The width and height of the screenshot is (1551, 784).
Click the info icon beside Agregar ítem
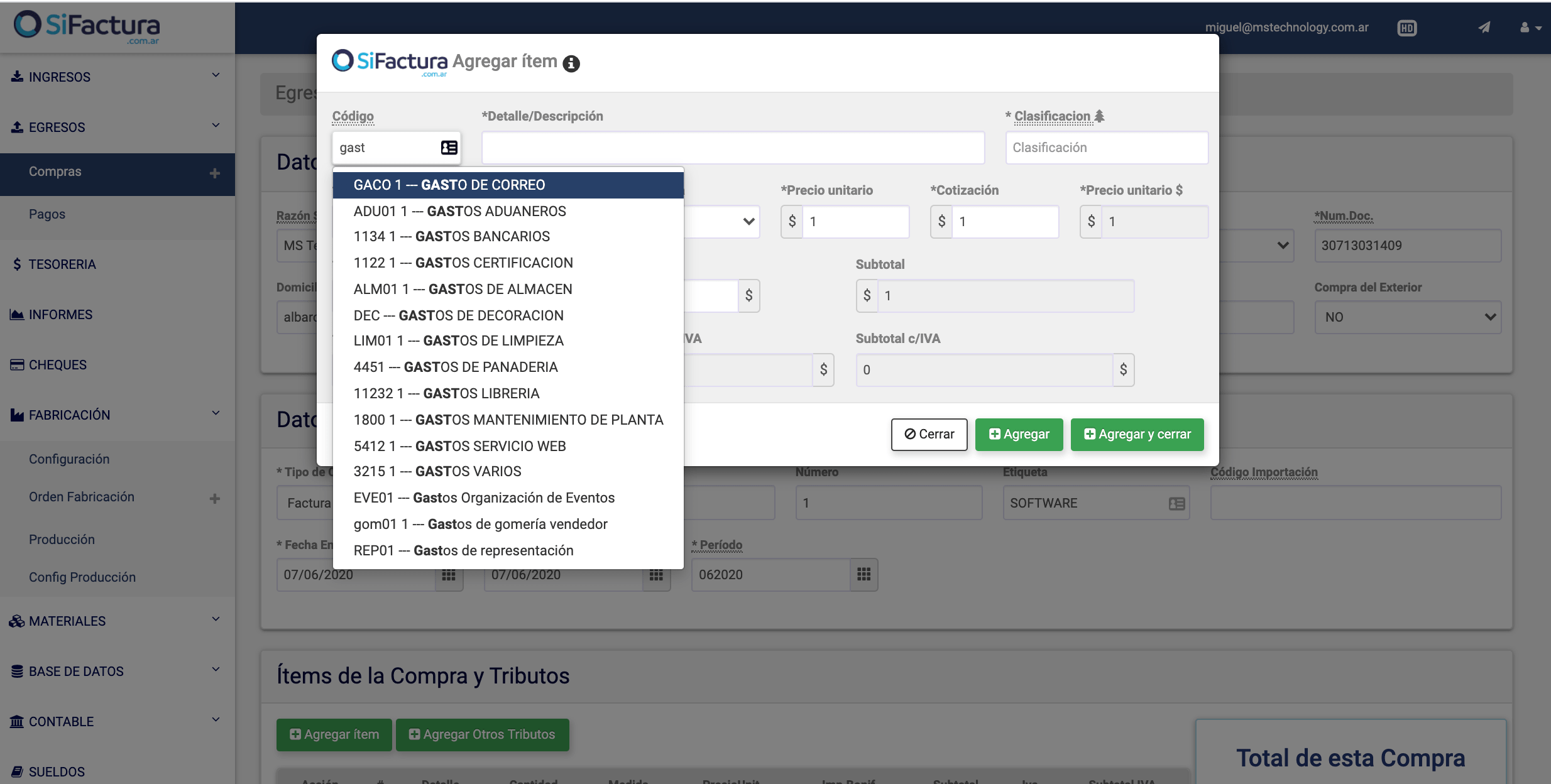click(x=571, y=63)
